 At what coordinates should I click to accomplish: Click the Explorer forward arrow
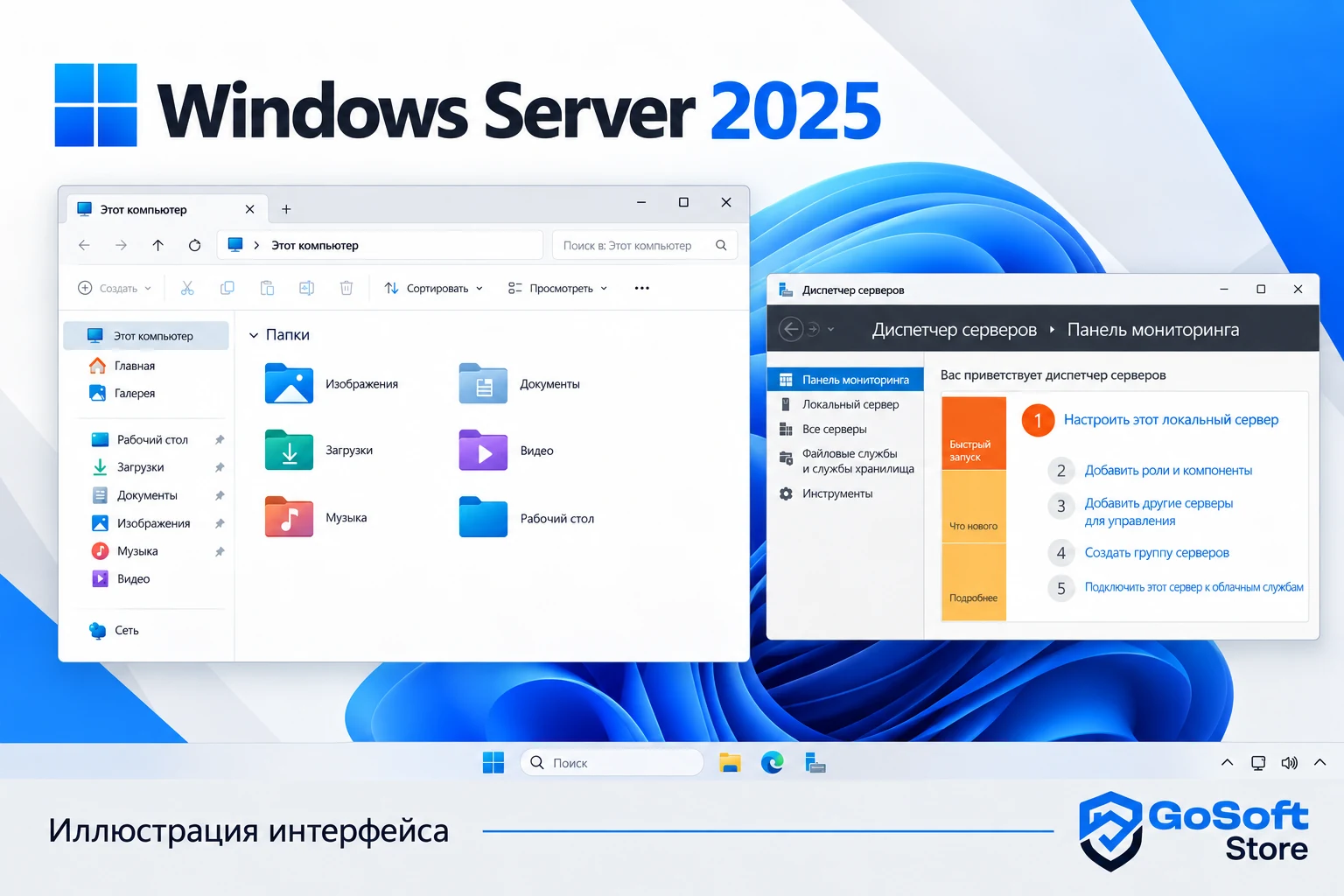point(121,245)
